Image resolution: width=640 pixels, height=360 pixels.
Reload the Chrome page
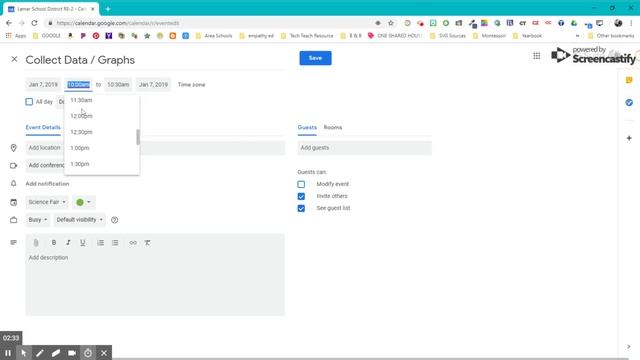click(34, 23)
